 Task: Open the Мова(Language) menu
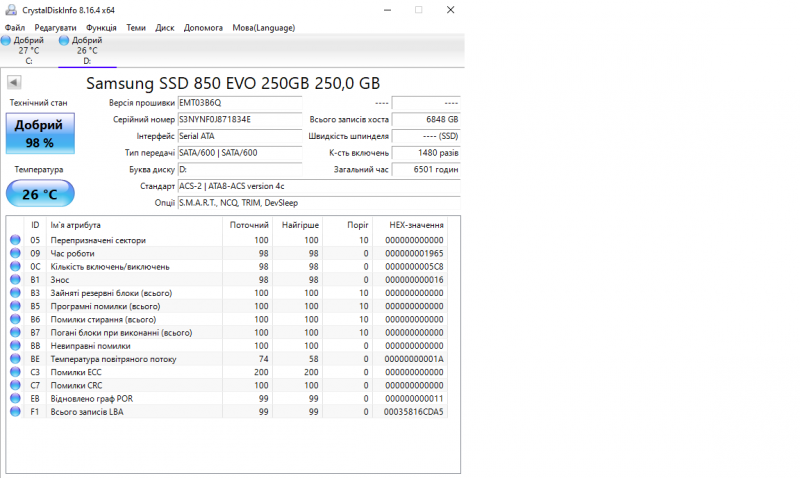(266, 28)
